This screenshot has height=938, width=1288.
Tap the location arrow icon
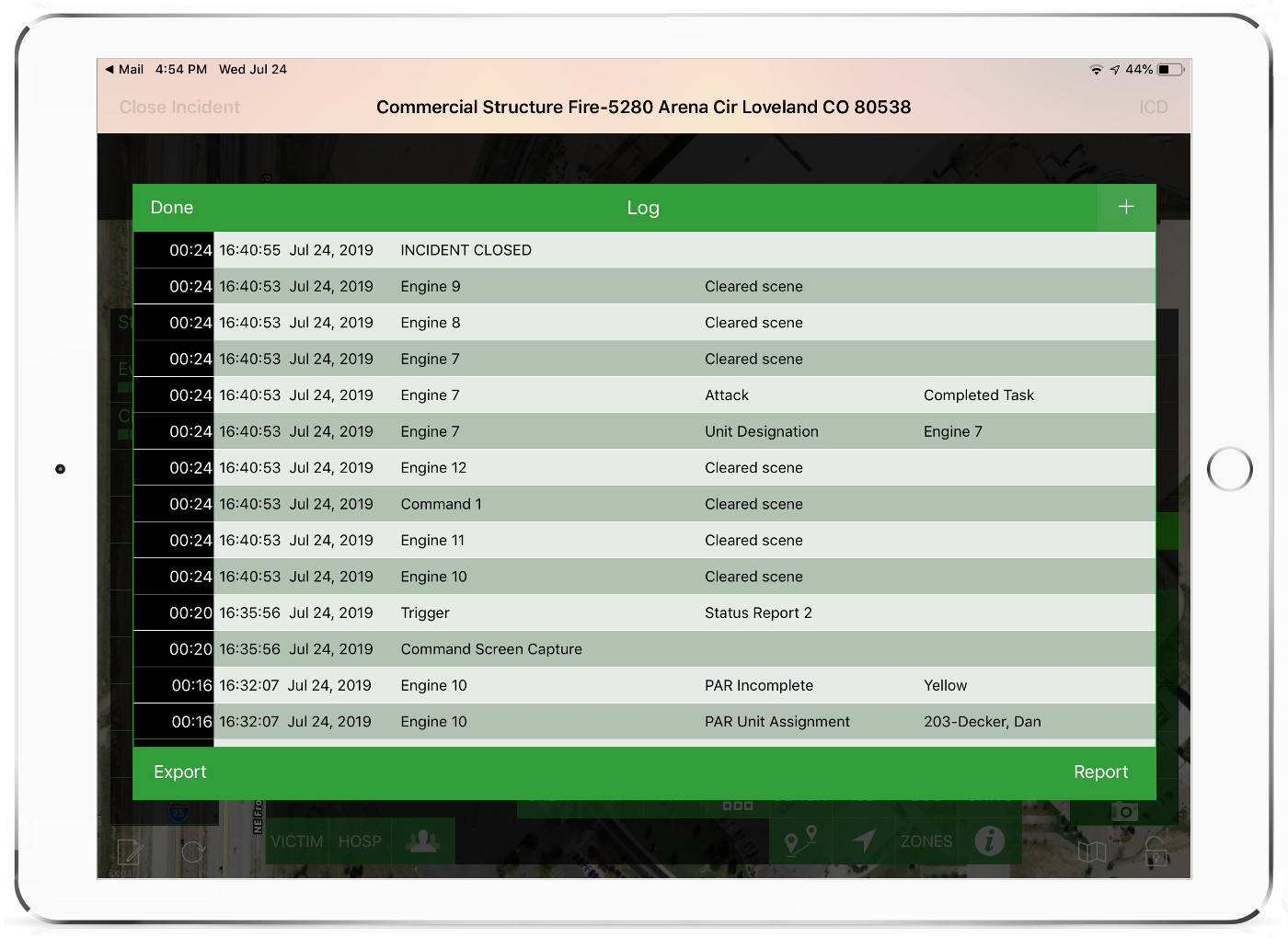(864, 841)
